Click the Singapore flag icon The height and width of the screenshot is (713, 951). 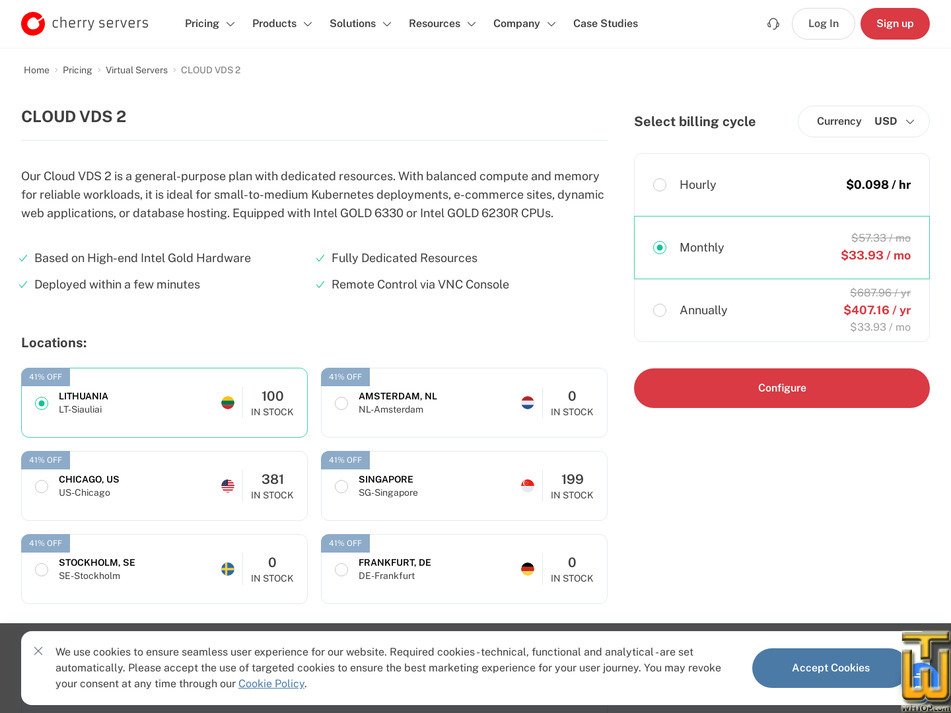(x=528, y=486)
